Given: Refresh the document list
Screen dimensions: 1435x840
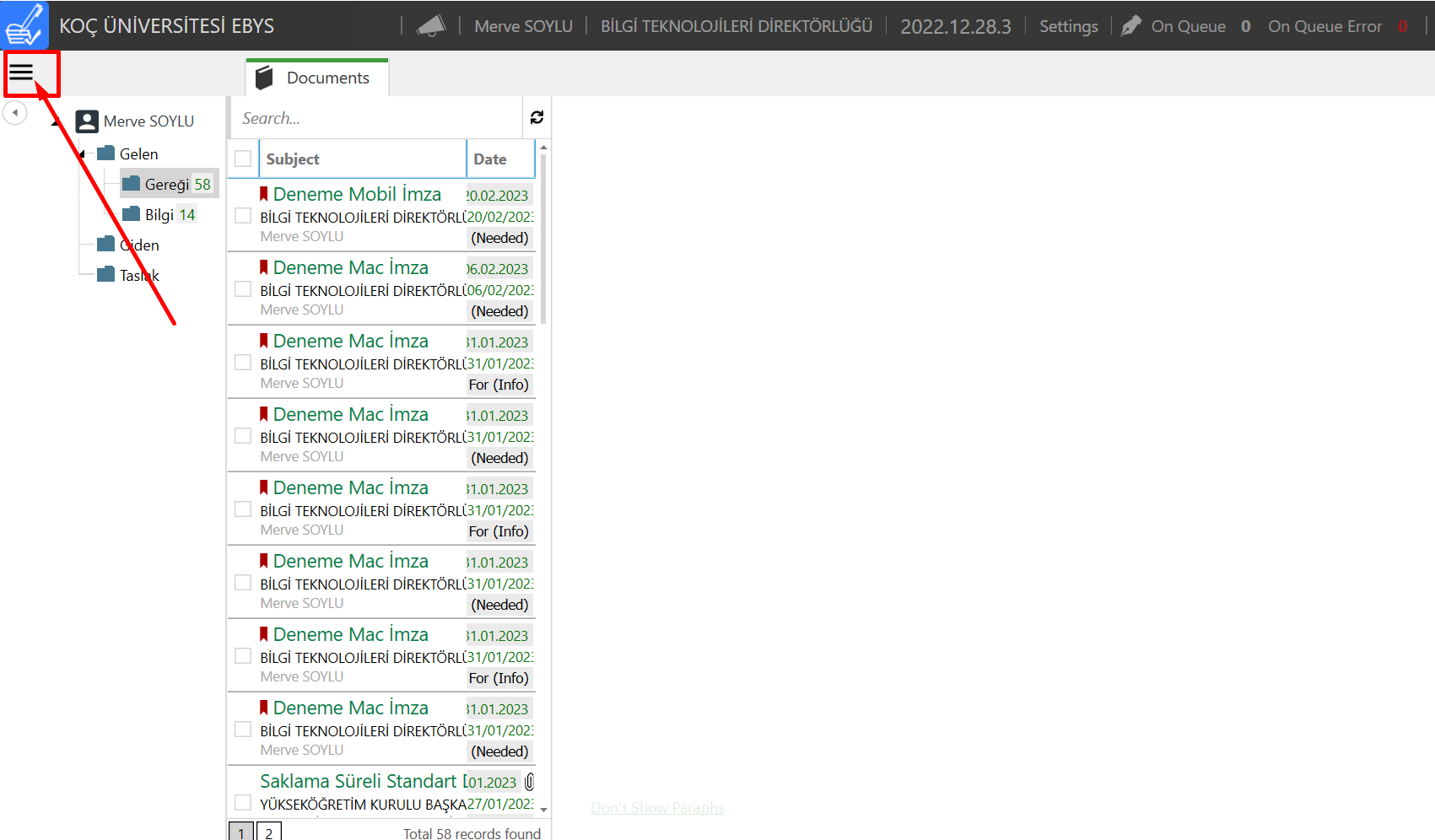Looking at the screenshot, I should tap(537, 118).
